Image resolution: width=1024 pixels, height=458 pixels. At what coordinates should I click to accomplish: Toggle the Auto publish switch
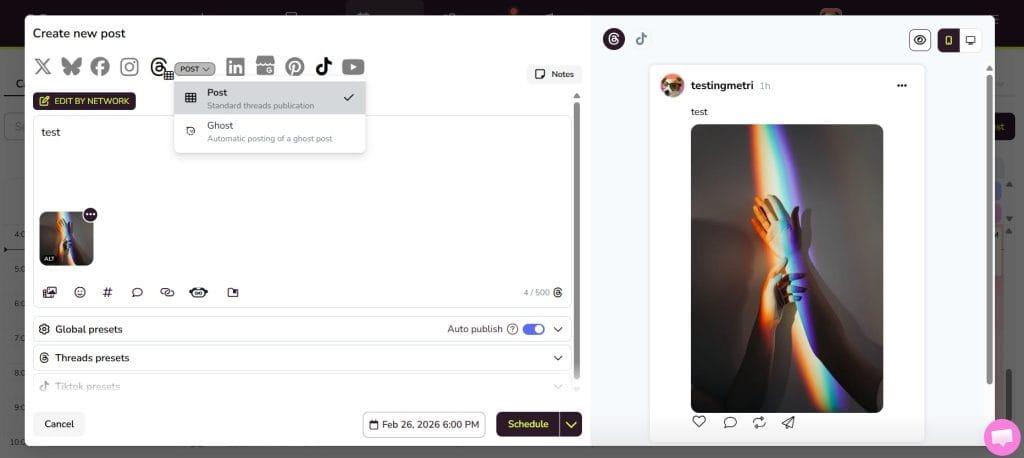pyautogui.click(x=534, y=329)
